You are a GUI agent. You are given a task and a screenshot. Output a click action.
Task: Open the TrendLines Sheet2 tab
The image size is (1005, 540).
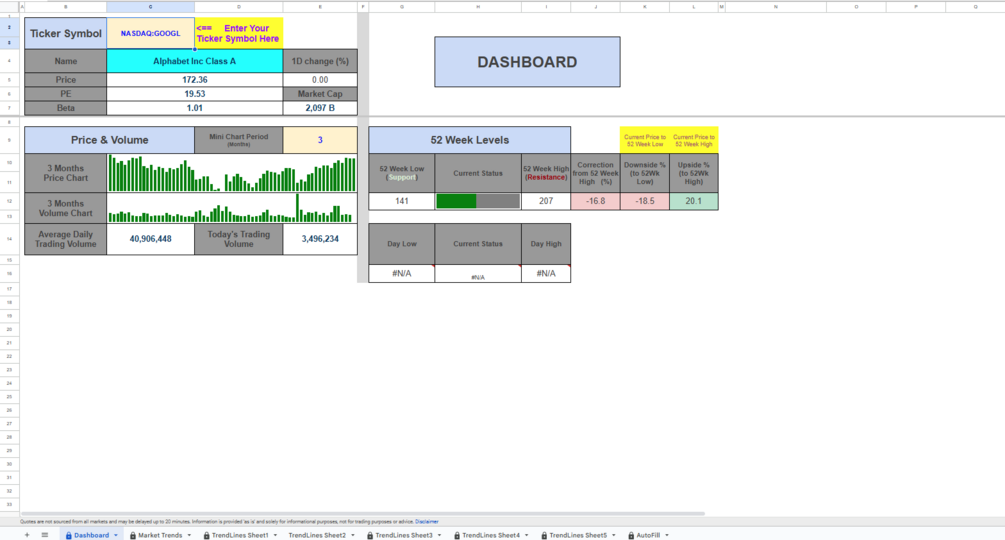click(317, 535)
